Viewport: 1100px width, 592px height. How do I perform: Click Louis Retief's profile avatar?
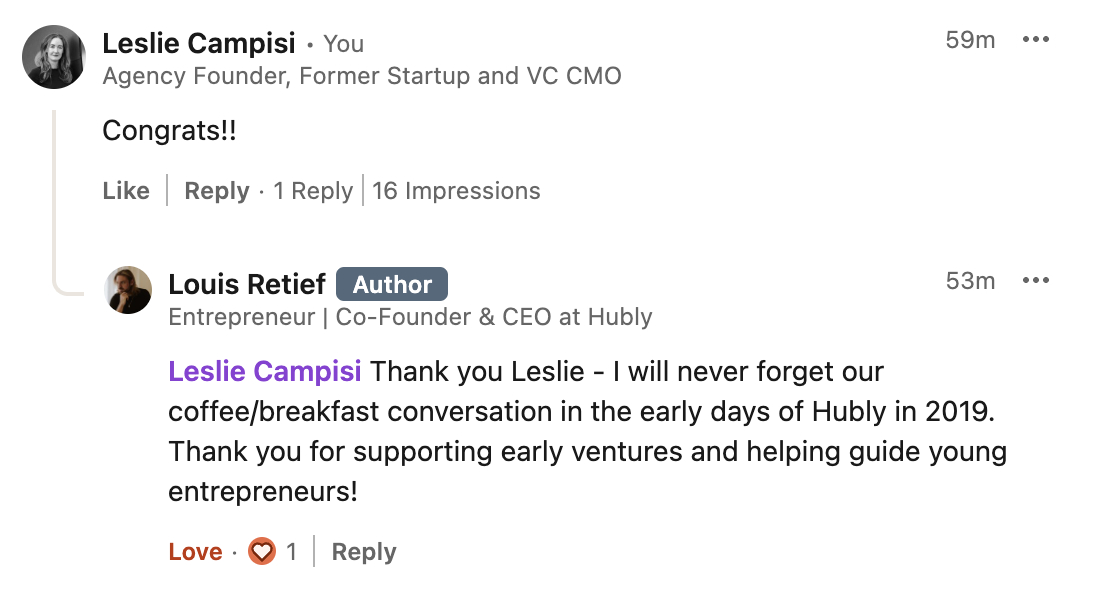(x=128, y=290)
